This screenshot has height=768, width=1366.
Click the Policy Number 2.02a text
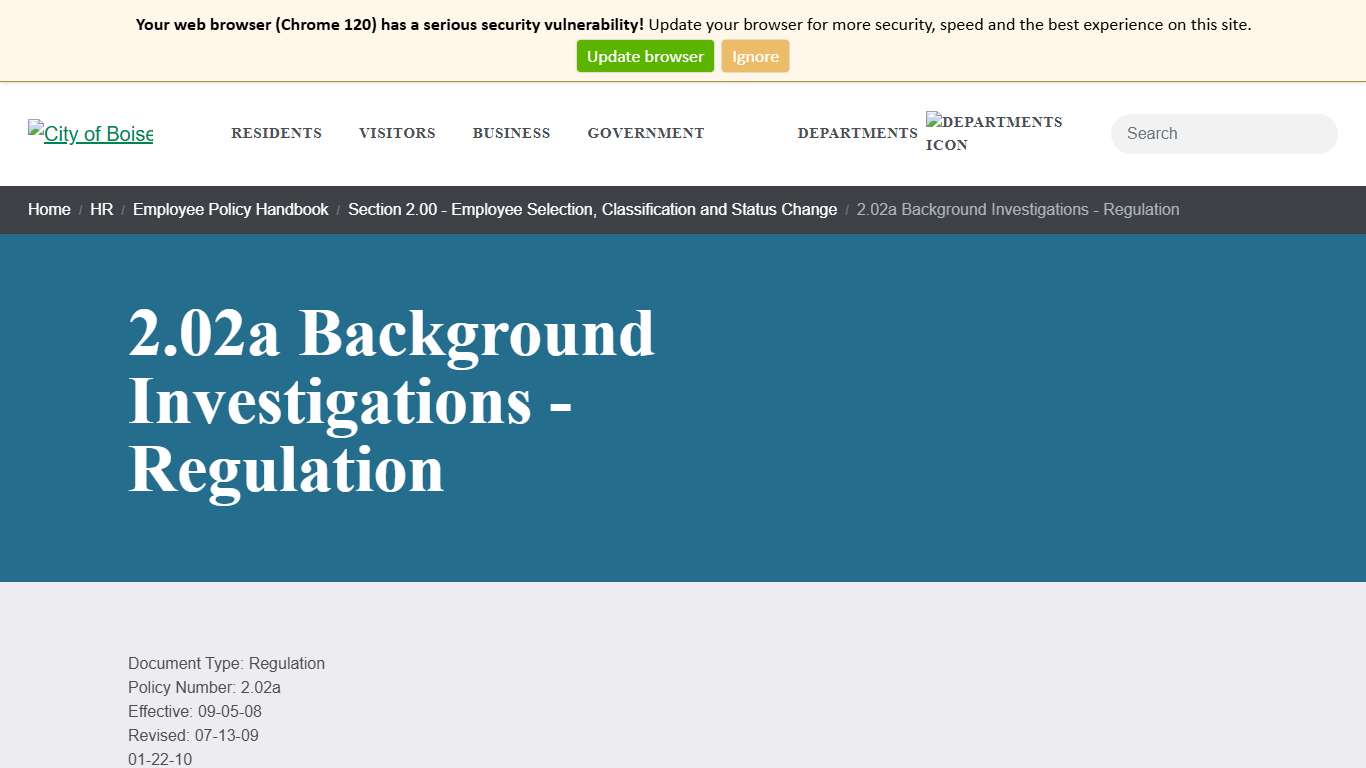point(204,687)
